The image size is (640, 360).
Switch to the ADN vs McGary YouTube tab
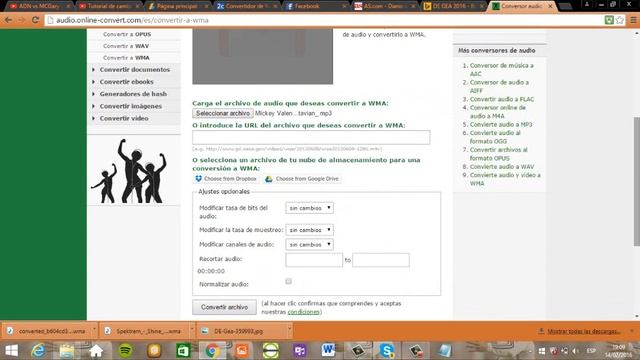click(40, 6)
